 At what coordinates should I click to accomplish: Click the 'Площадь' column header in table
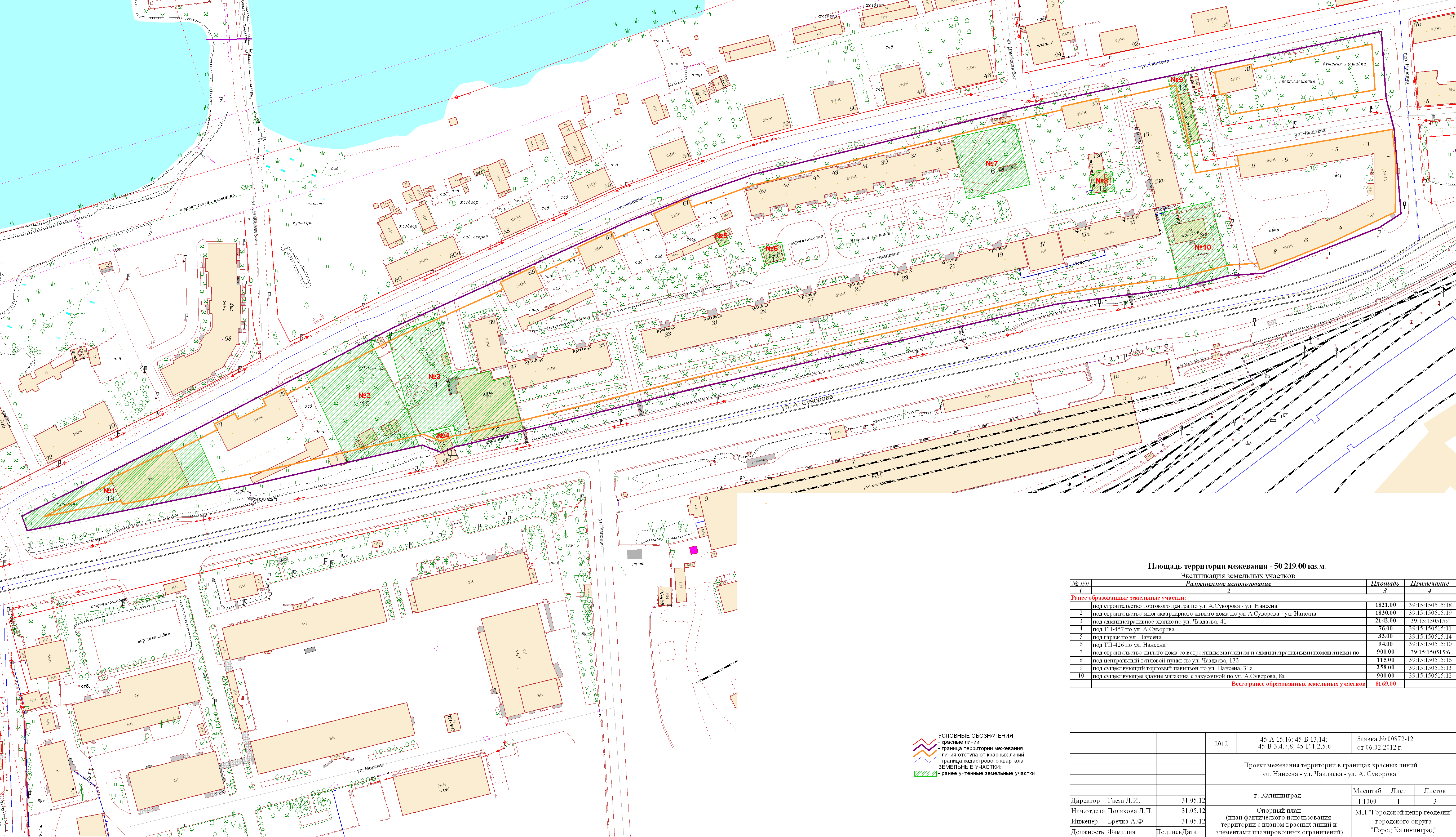pos(1385,584)
